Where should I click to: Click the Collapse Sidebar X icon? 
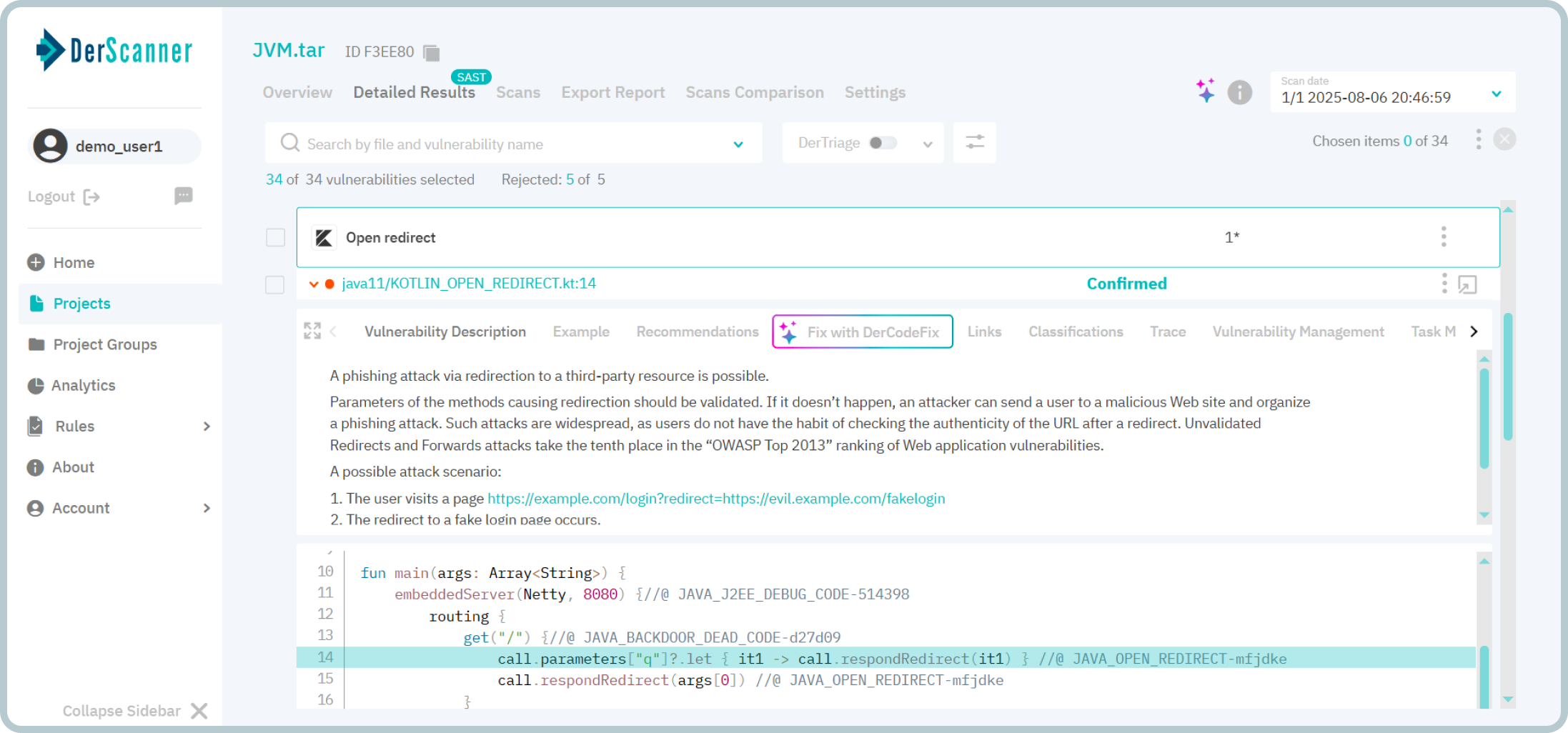[199, 711]
